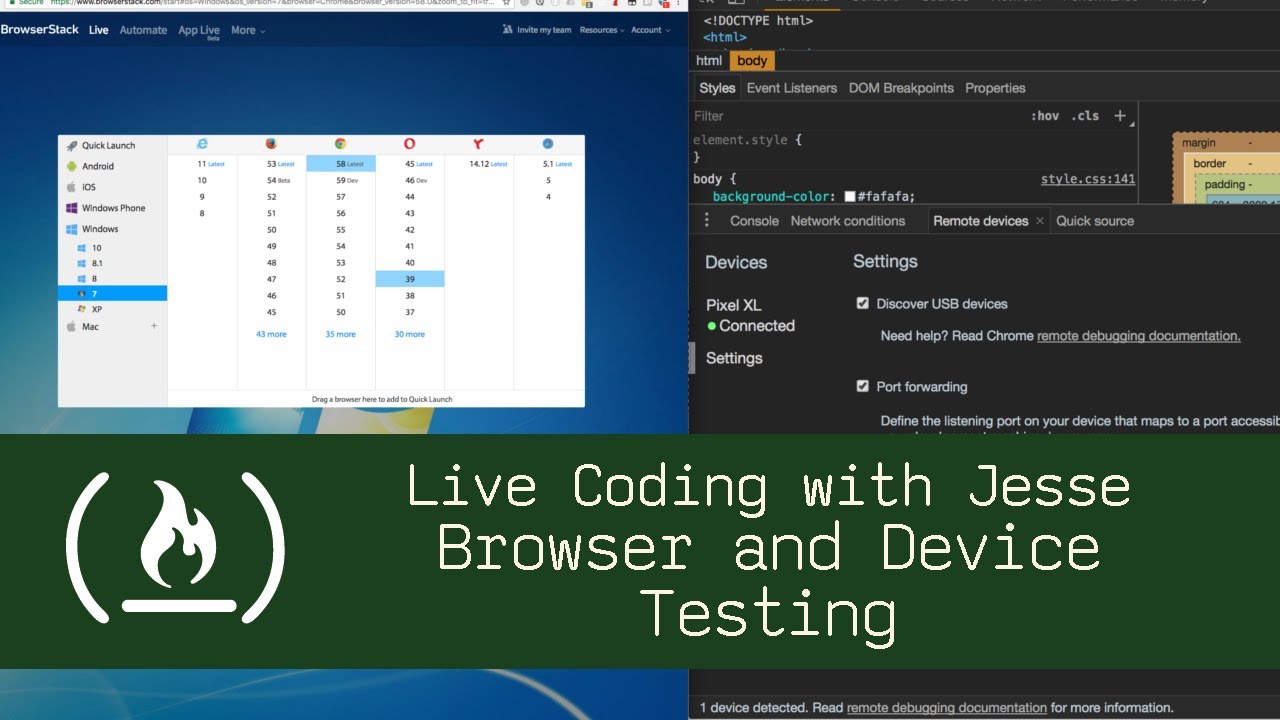The height and width of the screenshot is (720, 1280).
Task: Open the Resources dropdown menu
Action: point(602,30)
